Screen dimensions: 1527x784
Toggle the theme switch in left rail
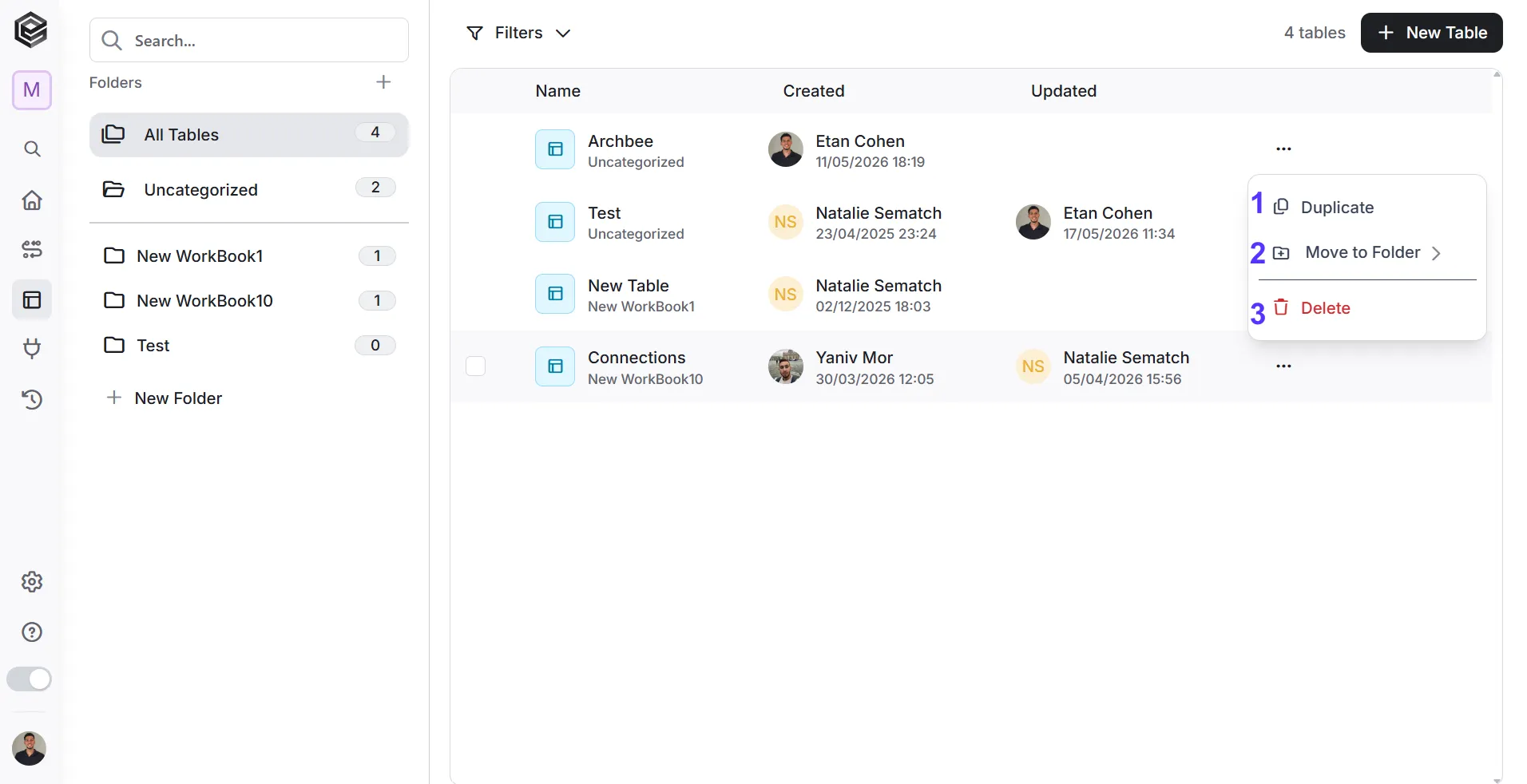[30, 679]
